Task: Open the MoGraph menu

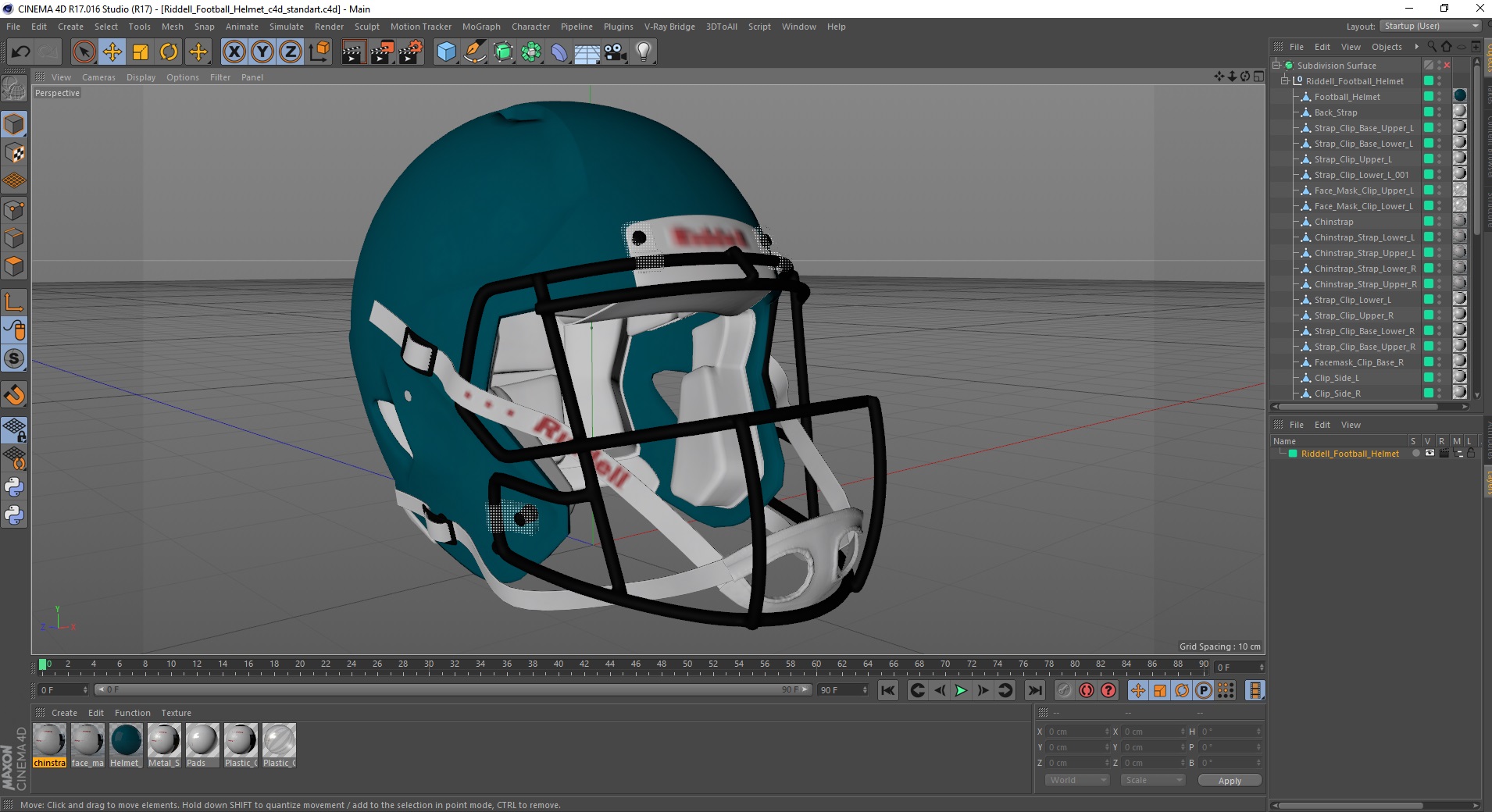Action: click(x=481, y=27)
